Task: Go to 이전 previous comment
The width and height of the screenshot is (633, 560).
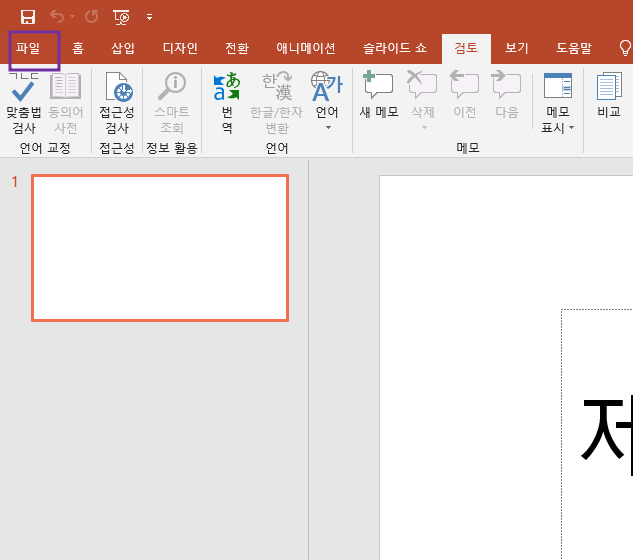Action: point(465,95)
